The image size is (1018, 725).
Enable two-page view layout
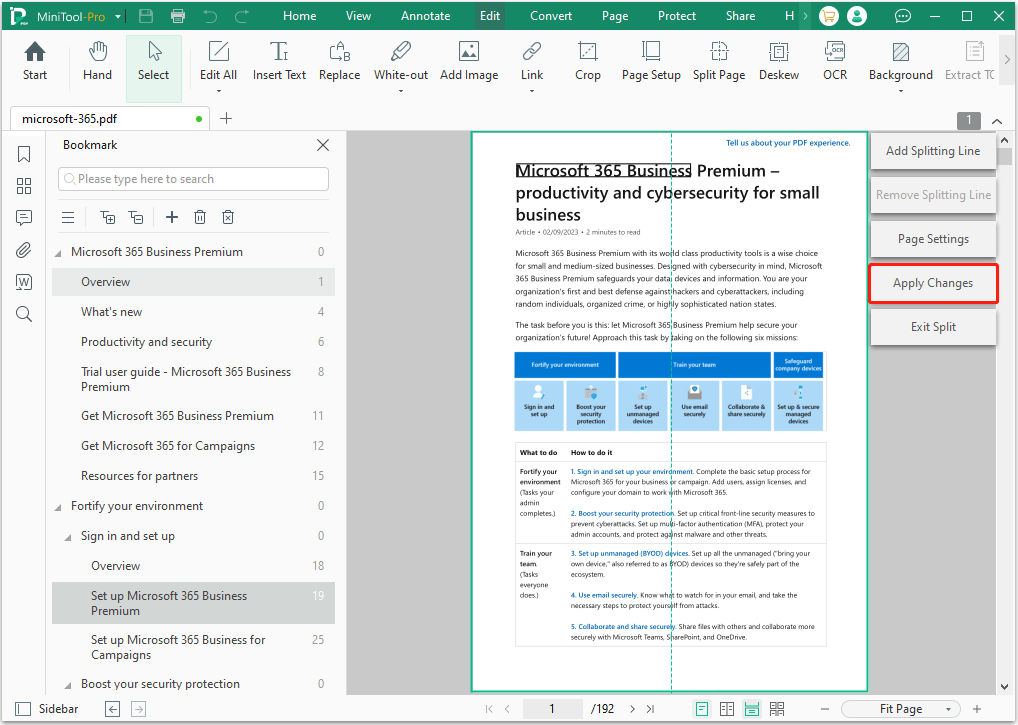tap(727, 708)
